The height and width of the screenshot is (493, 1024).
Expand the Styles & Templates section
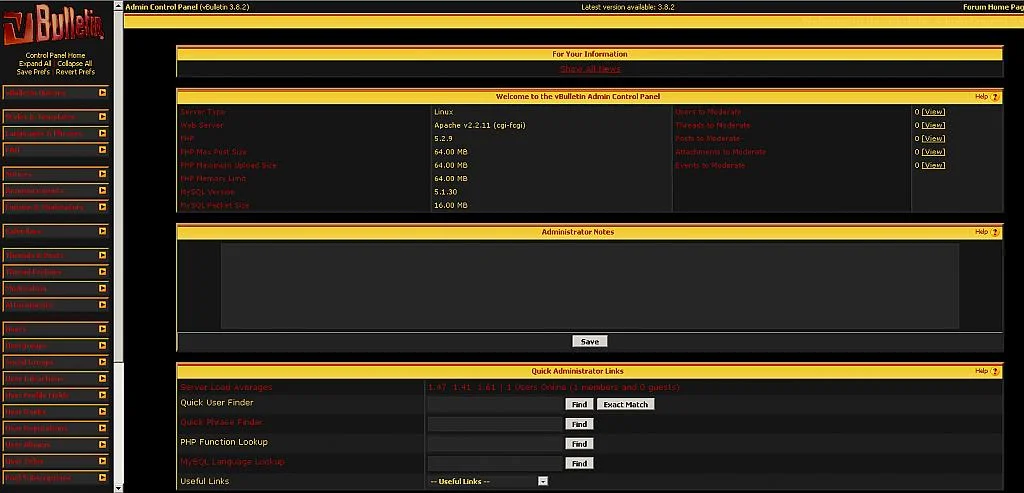click(x=102, y=117)
